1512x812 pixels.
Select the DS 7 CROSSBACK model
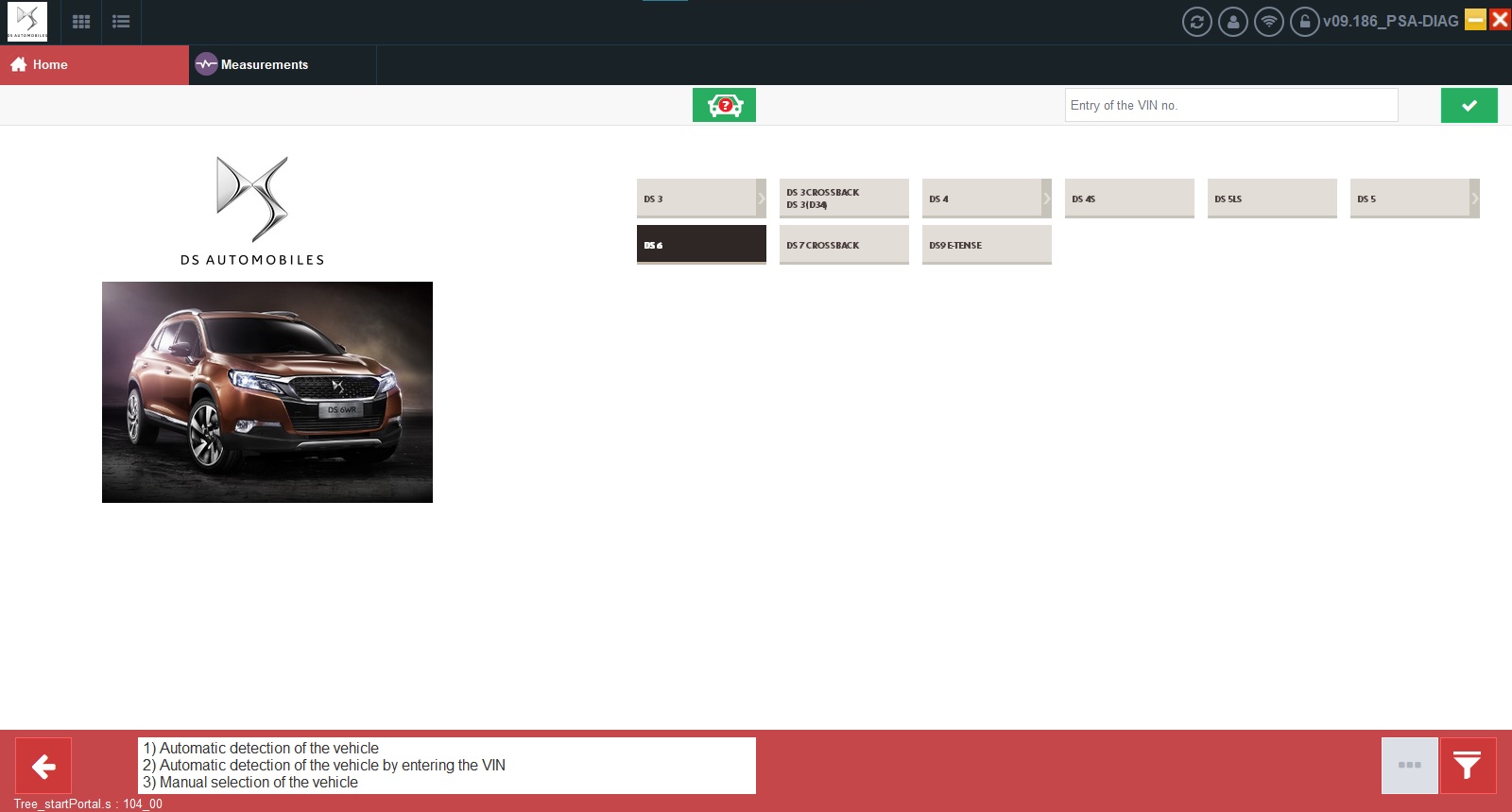[844, 245]
